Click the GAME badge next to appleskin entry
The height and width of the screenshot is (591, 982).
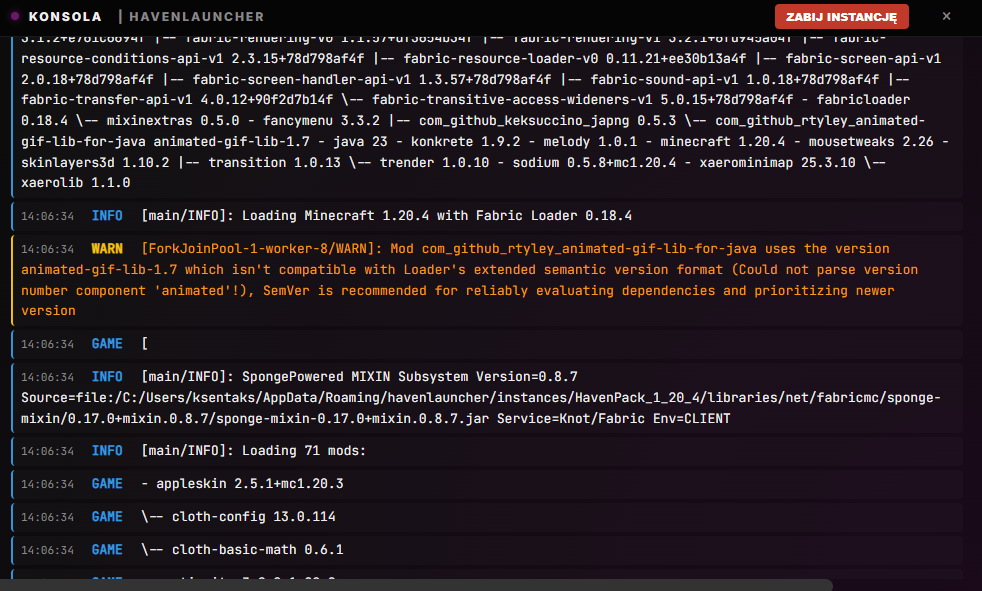click(x=107, y=483)
